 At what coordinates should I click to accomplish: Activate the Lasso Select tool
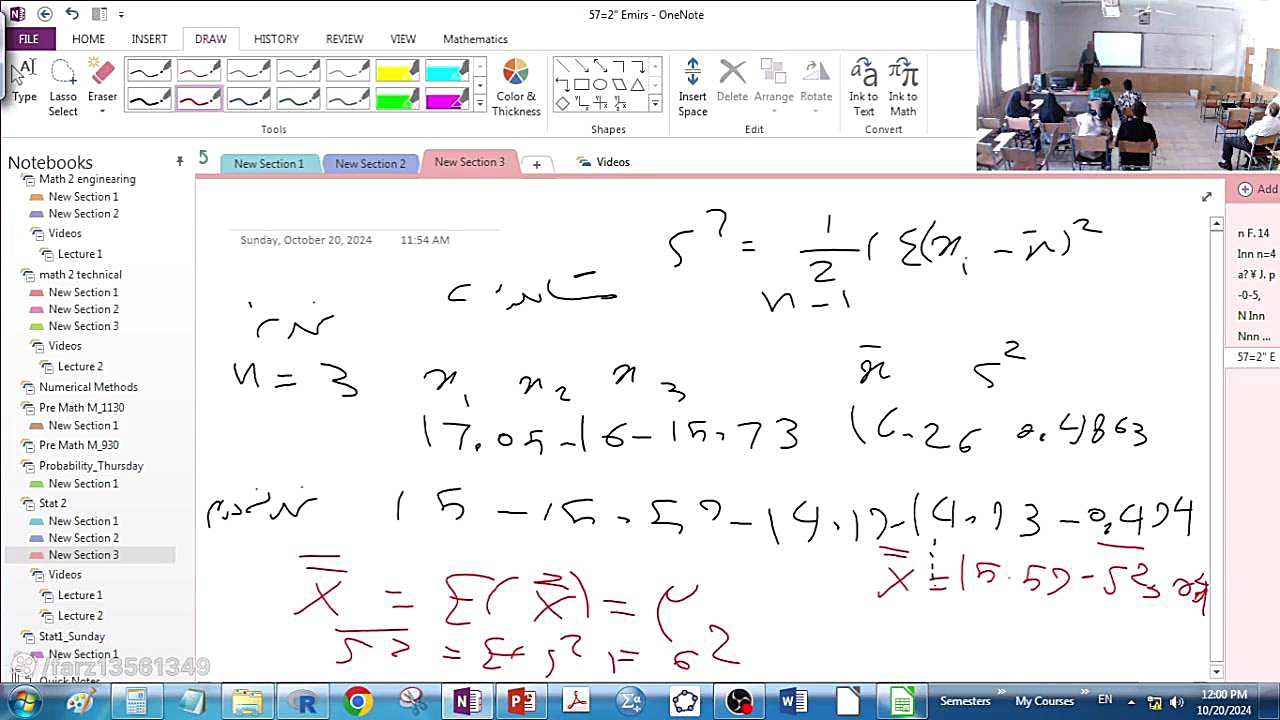[x=63, y=88]
